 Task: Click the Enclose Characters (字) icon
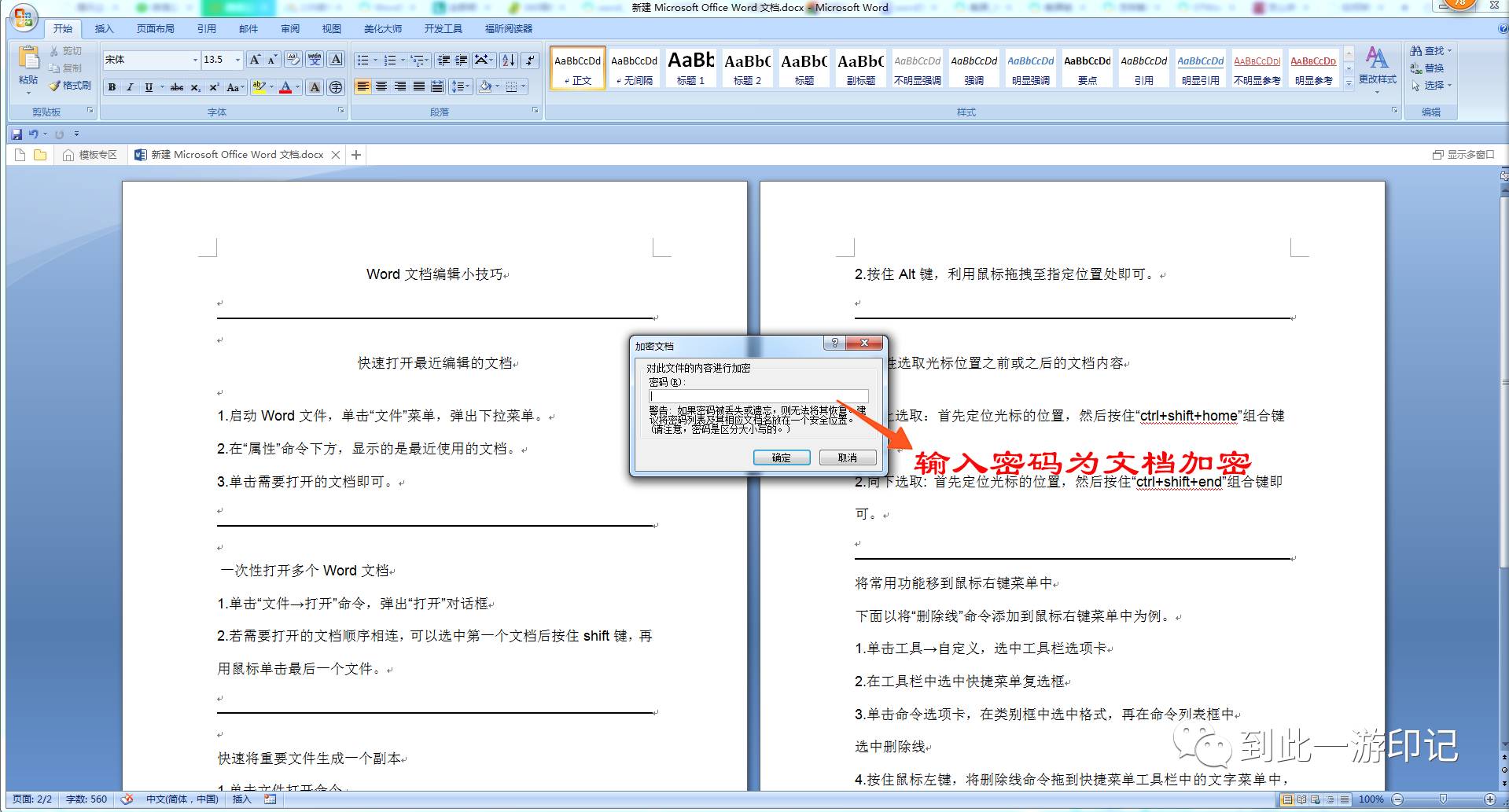336,87
